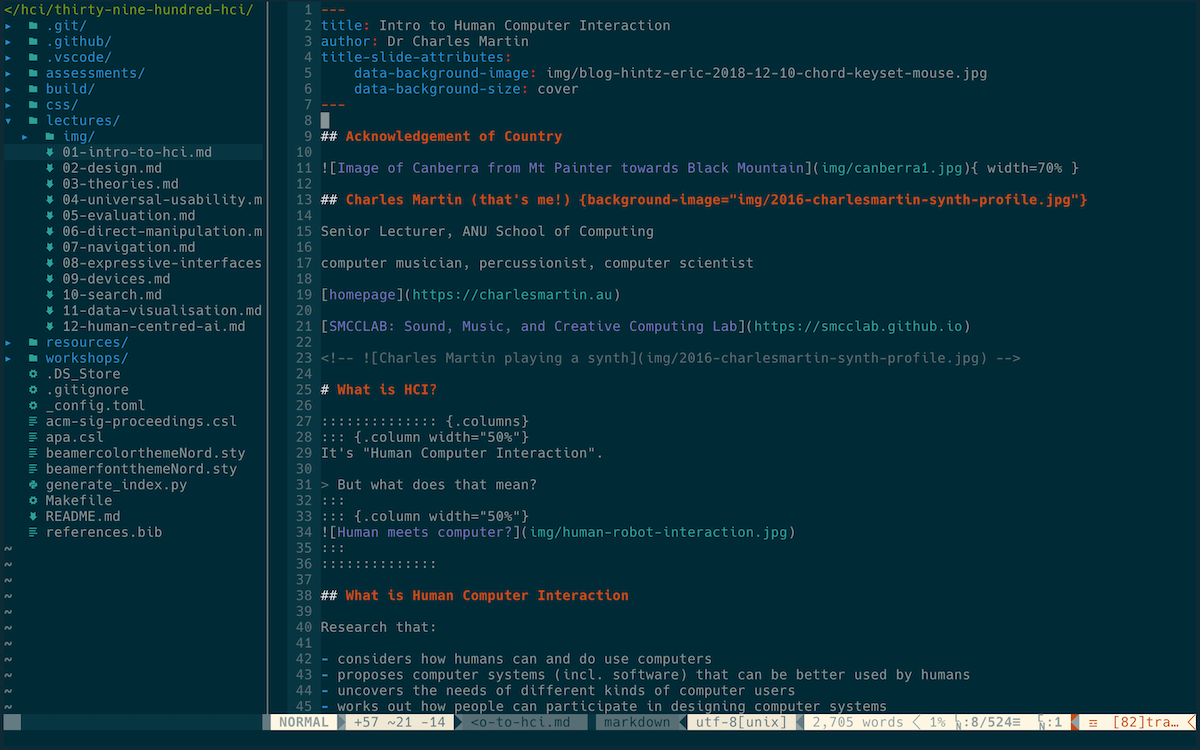Click the gear icon beside .gitignore

(32, 389)
